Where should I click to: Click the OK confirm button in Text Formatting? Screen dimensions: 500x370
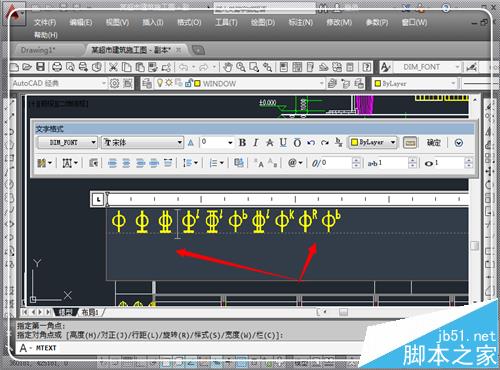pos(434,143)
